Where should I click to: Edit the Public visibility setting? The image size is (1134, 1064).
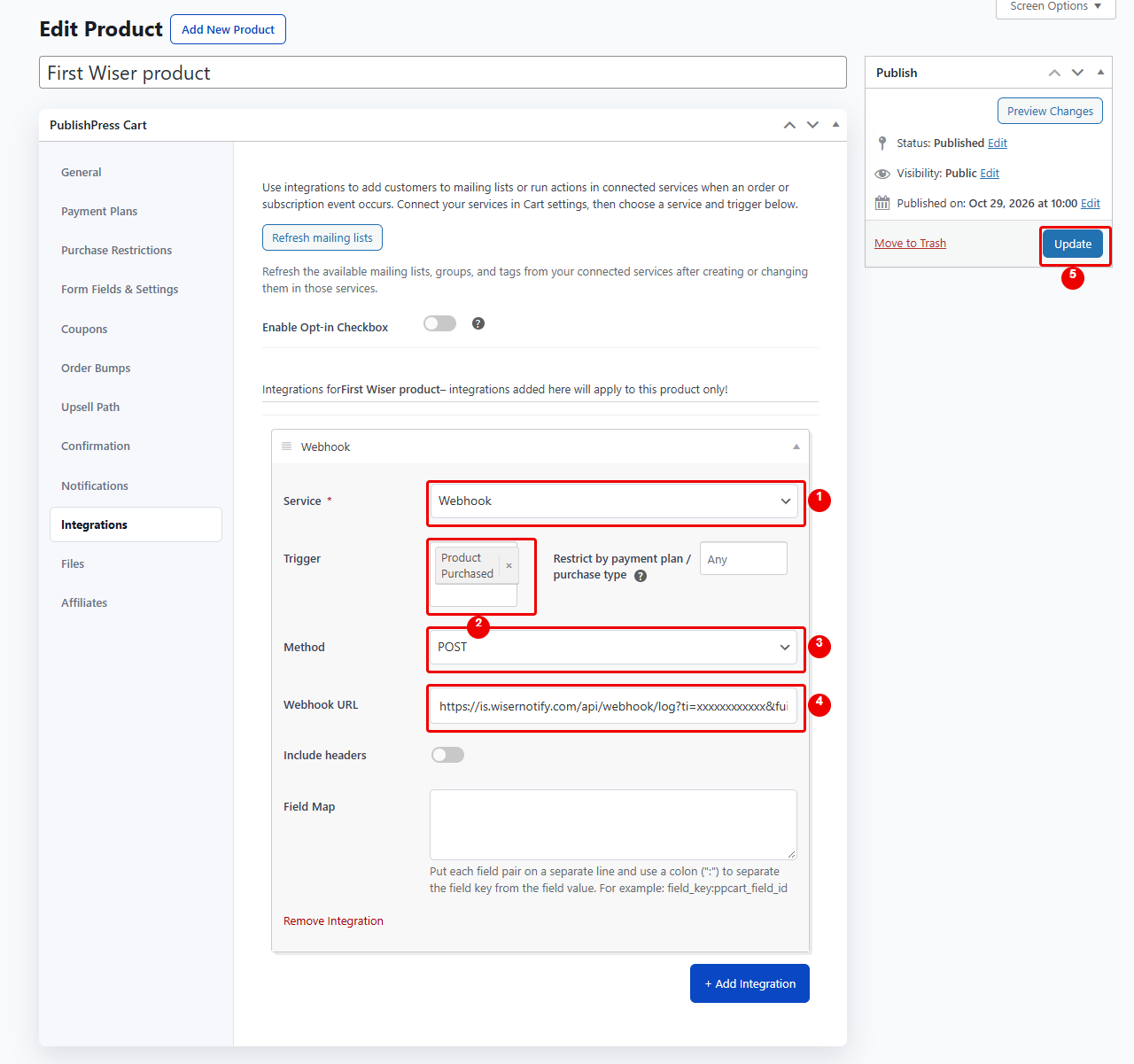pyautogui.click(x=990, y=173)
